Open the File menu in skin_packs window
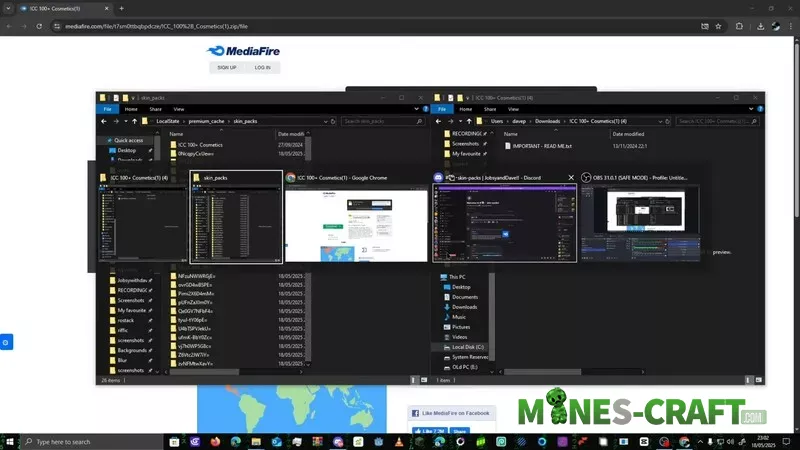 pos(109,109)
